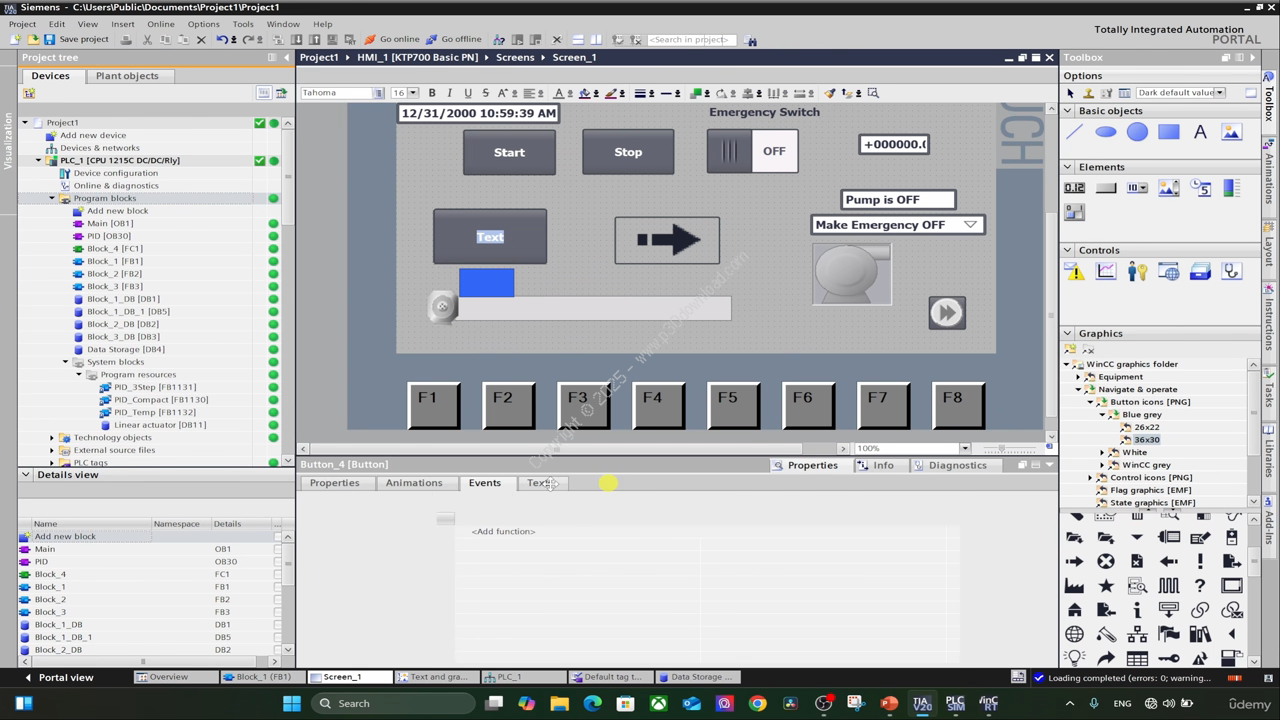
Task: Collapse the System blocks tree node
Action: click(x=66, y=362)
